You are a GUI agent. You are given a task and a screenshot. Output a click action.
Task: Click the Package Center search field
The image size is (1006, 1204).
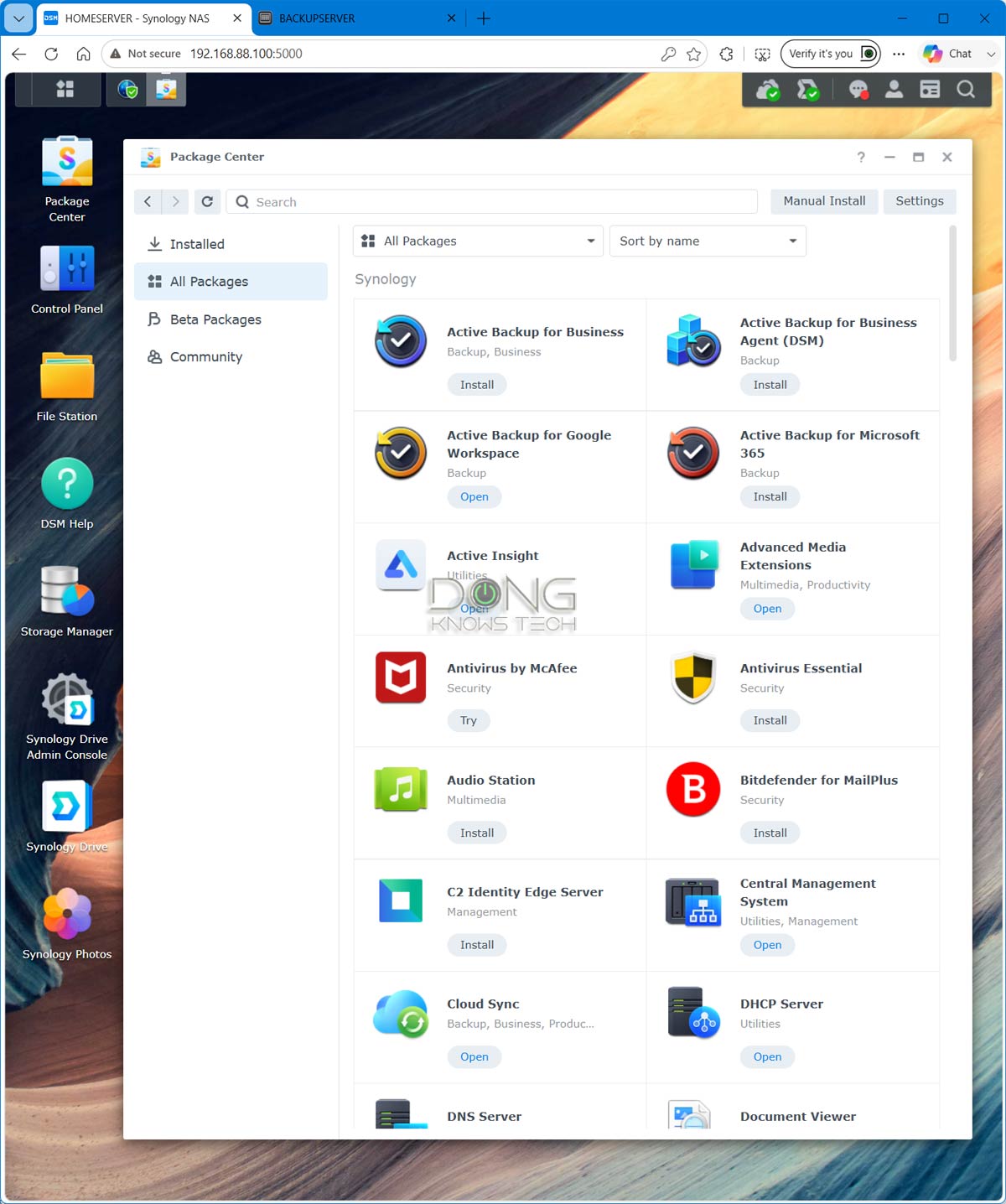[491, 201]
